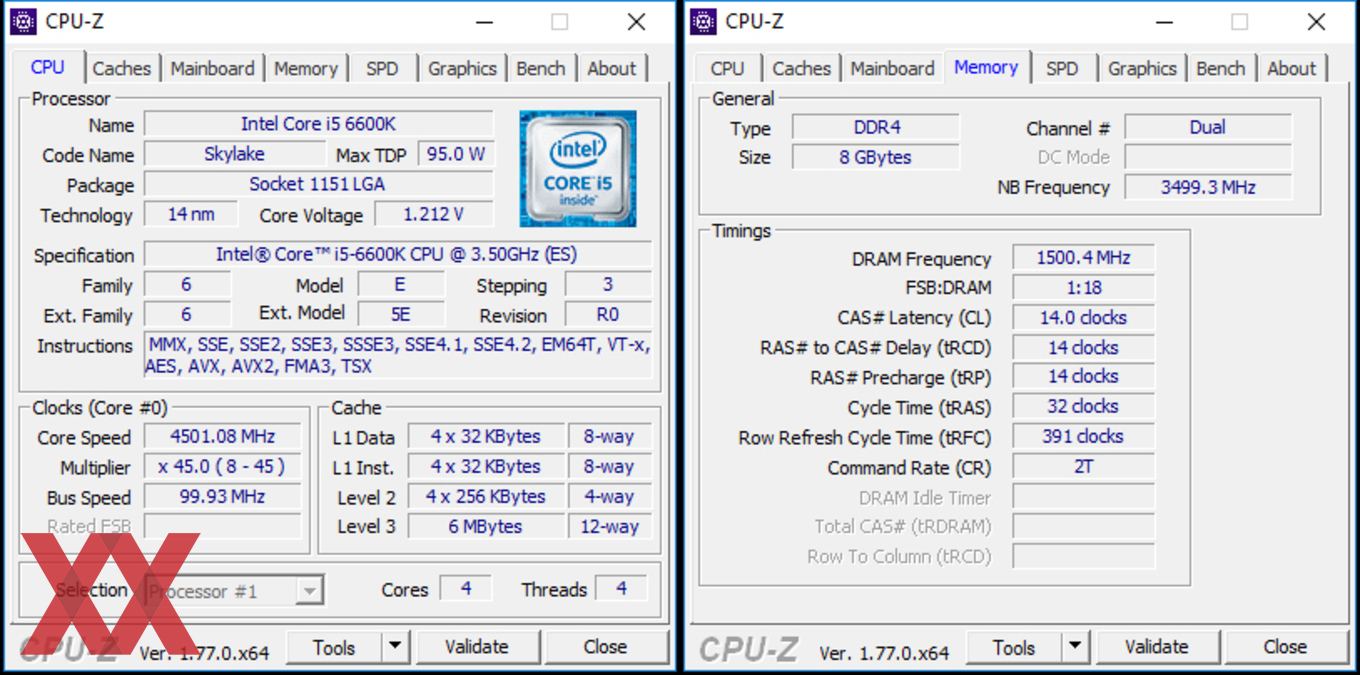Screen dimensions: 1360x675
Task: Open Graphics tab in left CPU-Z window
Action: (462, 69)
